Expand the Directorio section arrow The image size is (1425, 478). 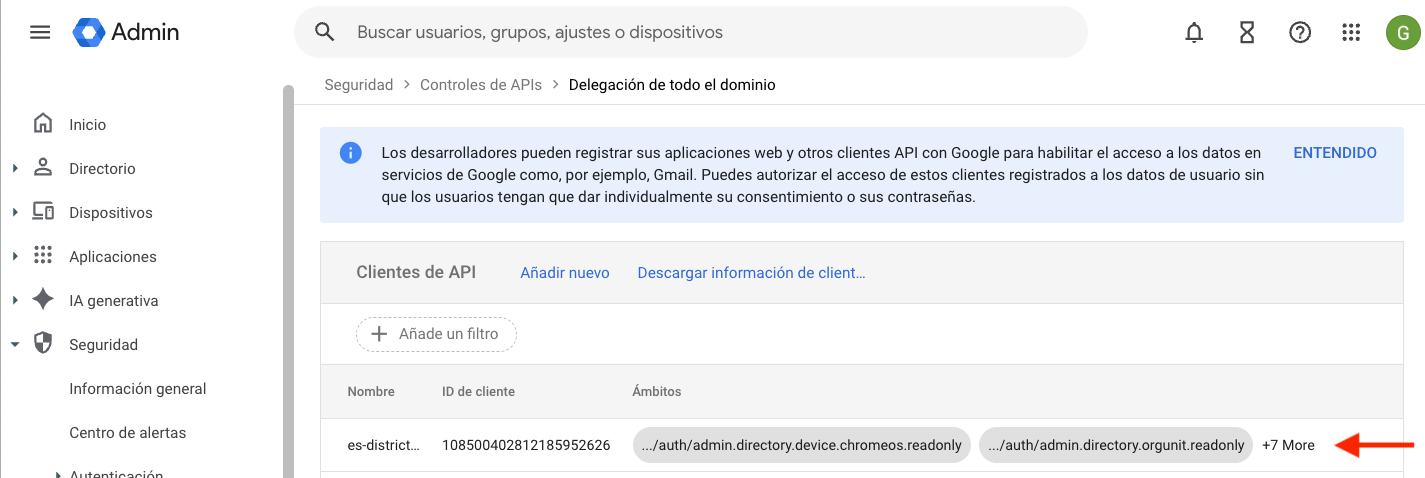point(15,169)
